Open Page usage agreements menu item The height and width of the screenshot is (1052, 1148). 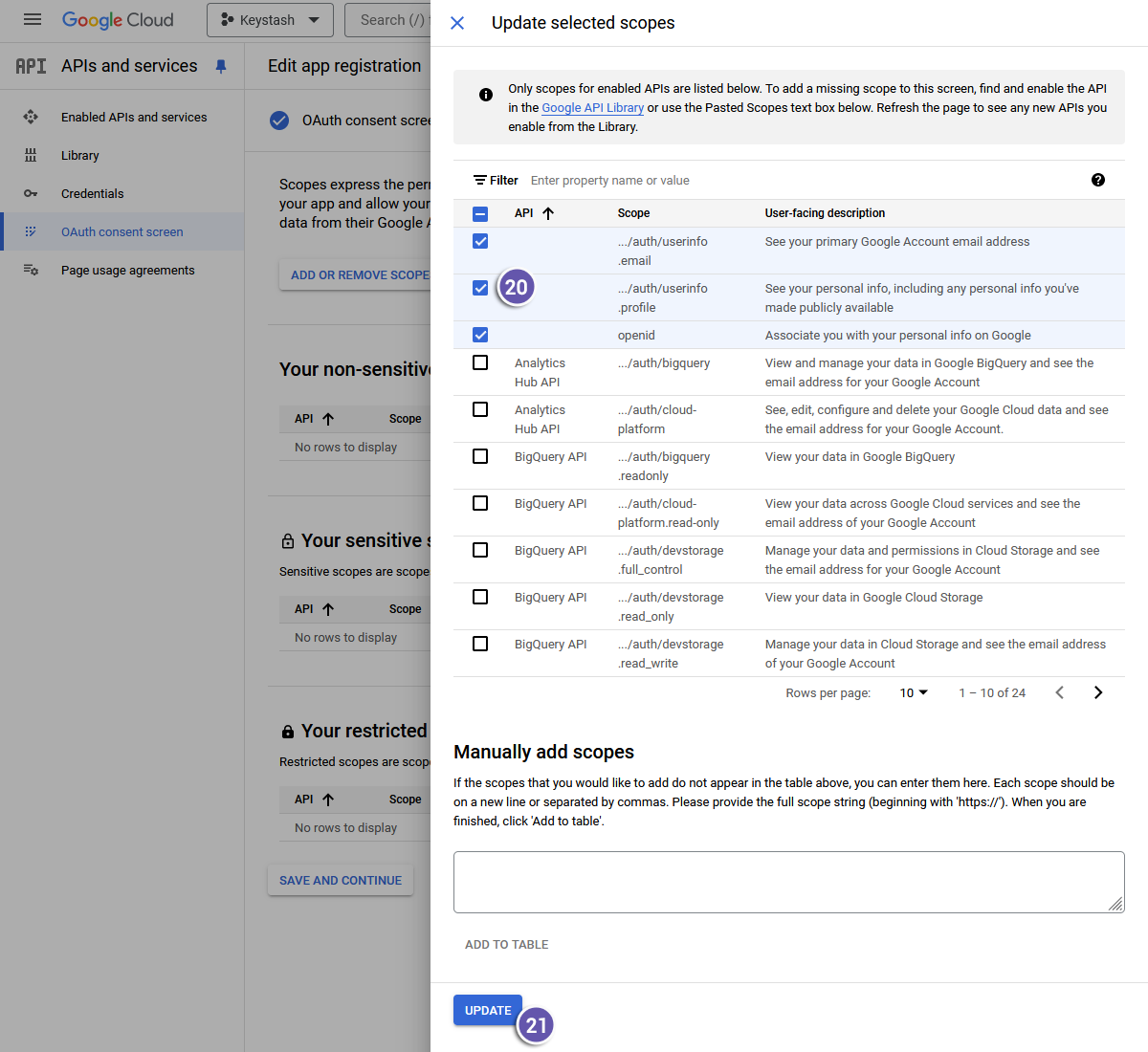tap(128, 270)
